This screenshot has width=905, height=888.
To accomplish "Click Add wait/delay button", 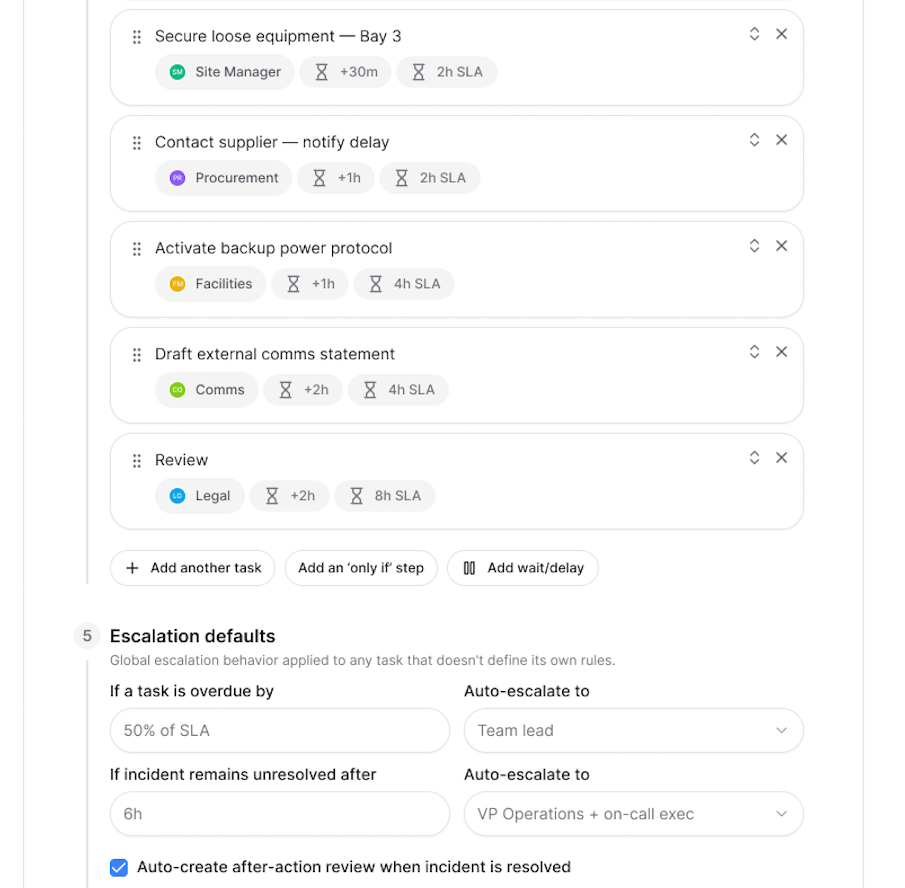I will tap(523, 568).
